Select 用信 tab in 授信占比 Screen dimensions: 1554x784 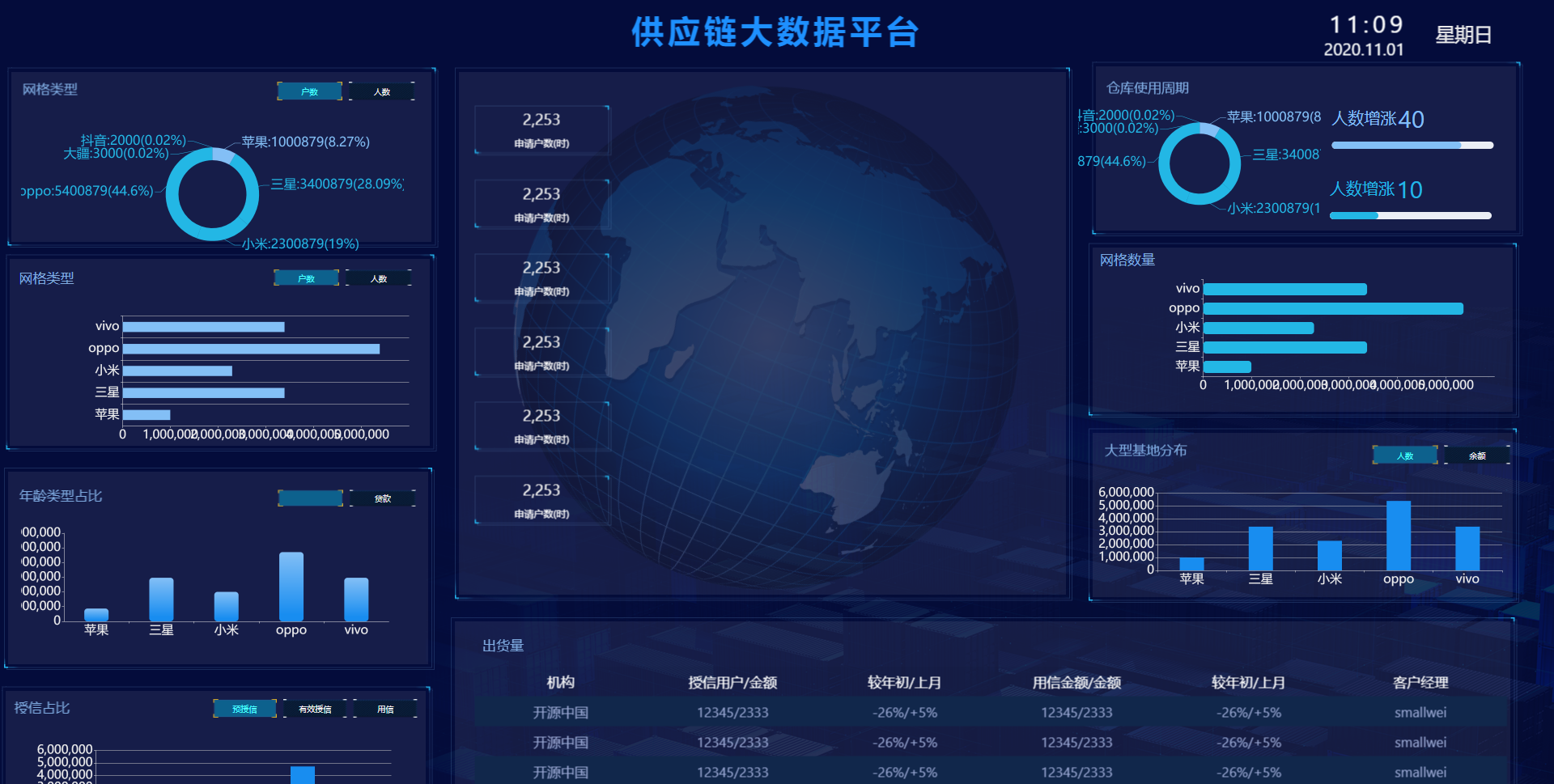385,709
